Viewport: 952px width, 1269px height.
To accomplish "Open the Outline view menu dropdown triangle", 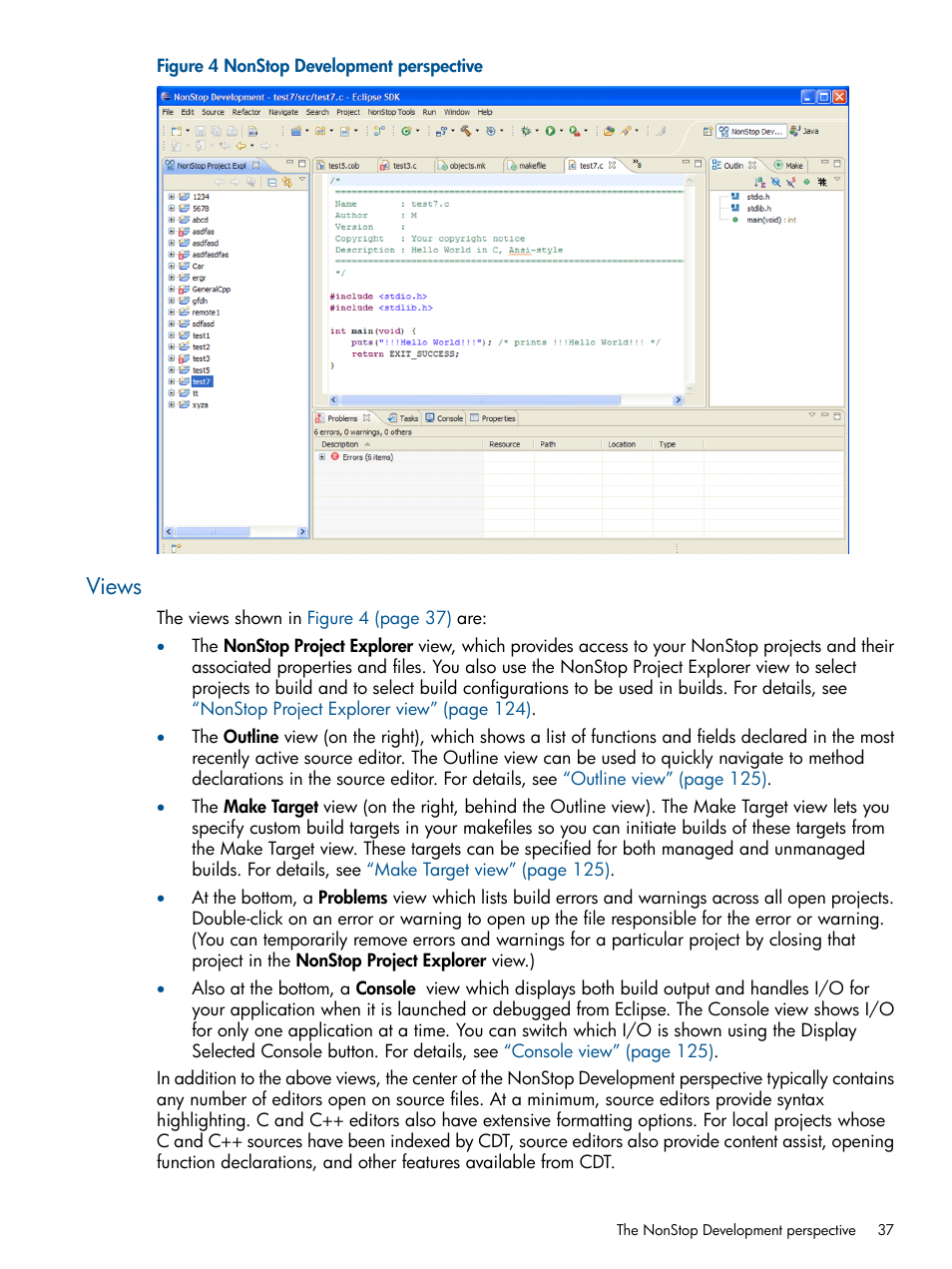I will pyautogui.click(x=837, y=181).
